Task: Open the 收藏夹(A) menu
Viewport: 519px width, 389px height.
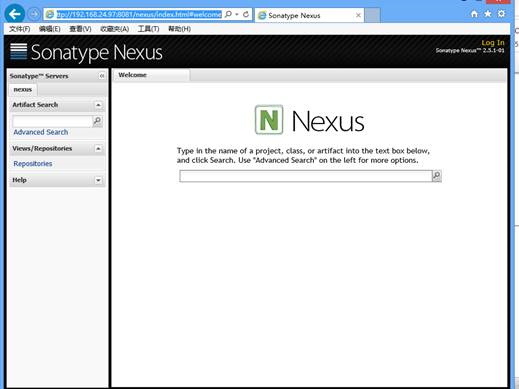Action: (114, 29)
